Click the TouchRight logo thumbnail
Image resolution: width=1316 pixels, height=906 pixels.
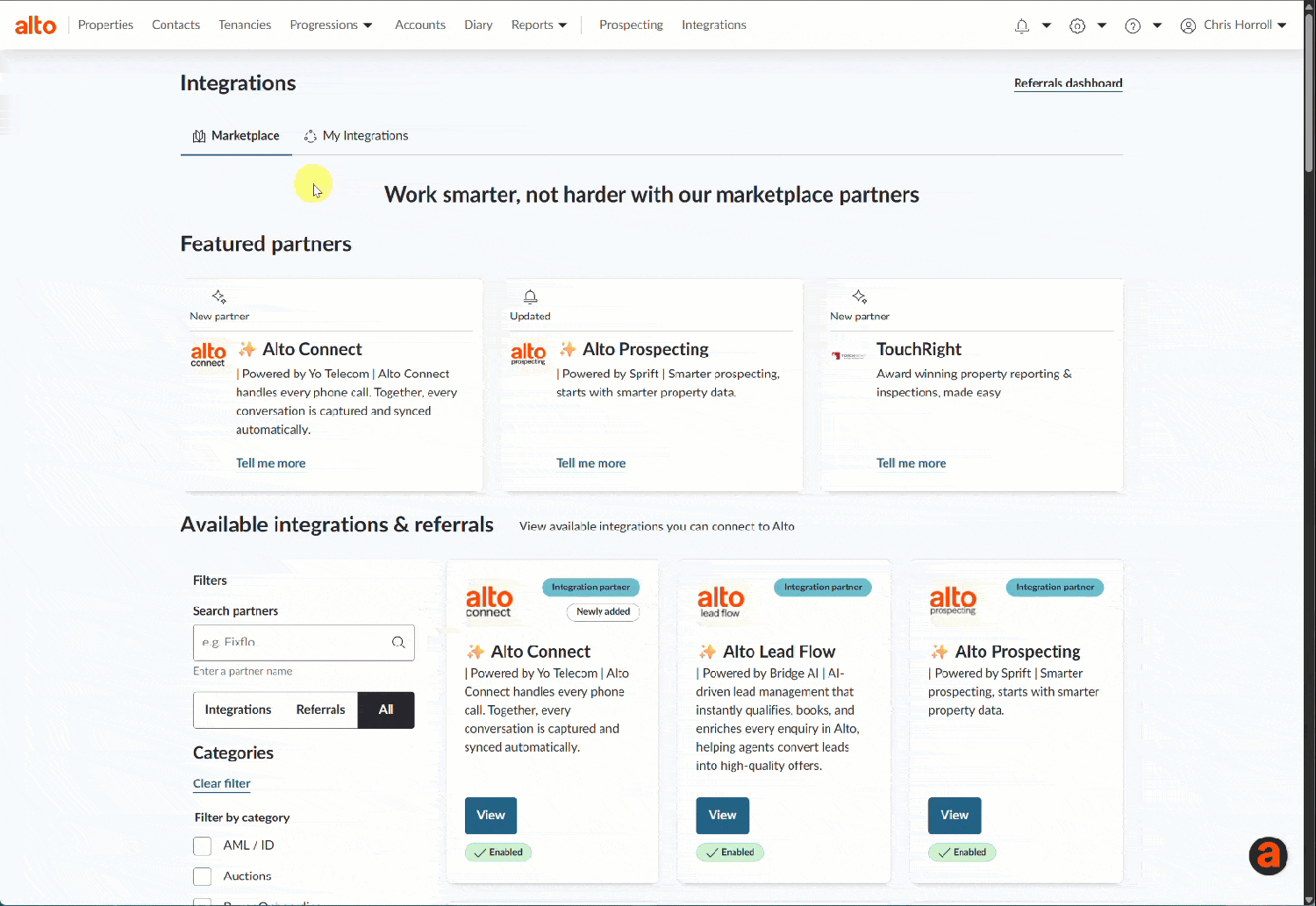848,355
